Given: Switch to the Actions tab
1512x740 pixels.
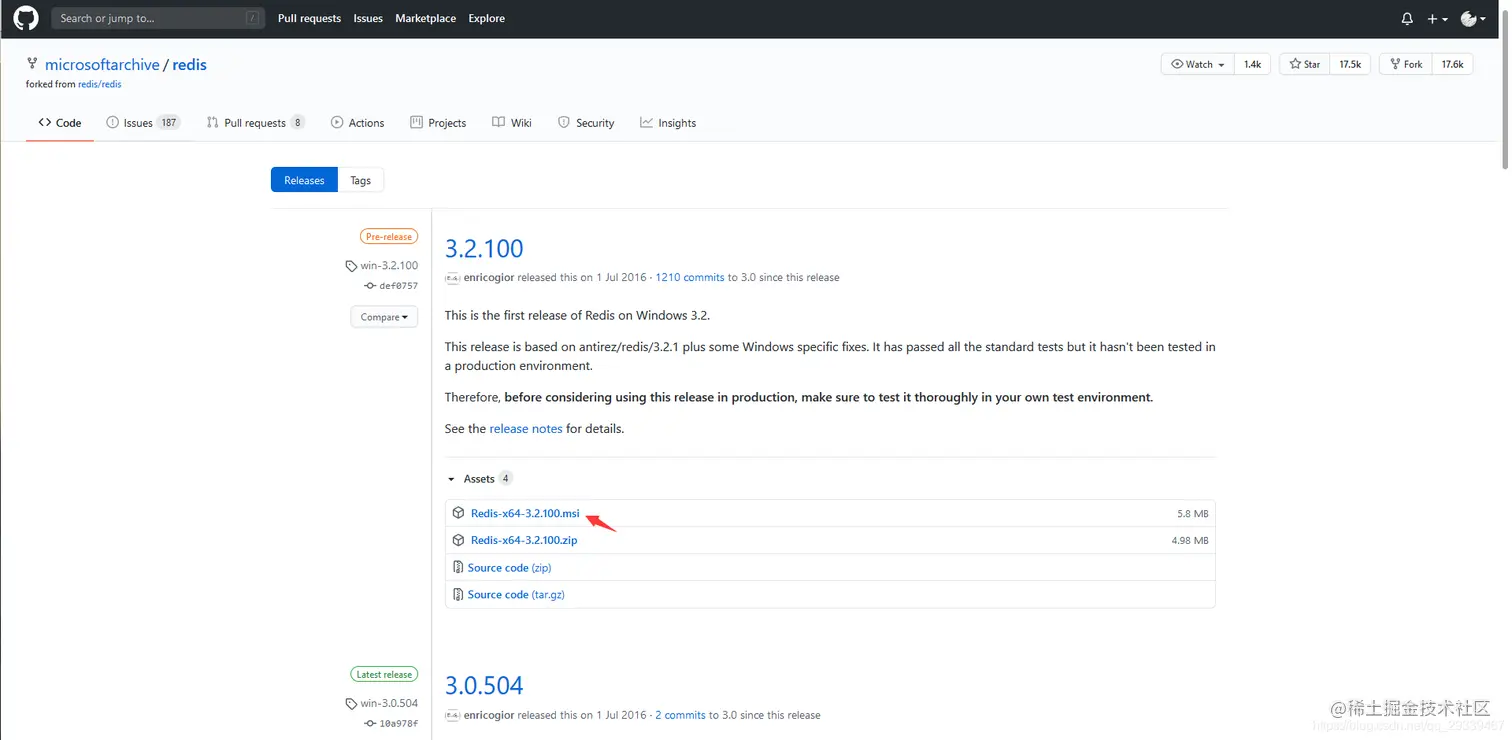Looking at the screenshot, I should click(357, 123).
